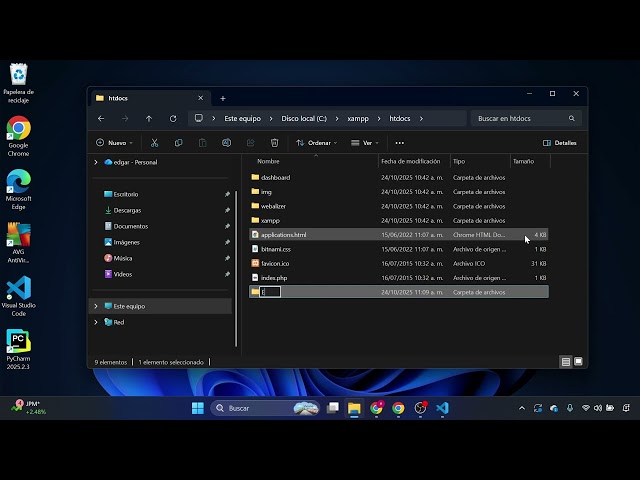Unpin Descargas from quick access
This screenshot has height=480, width=640.
point(227,210)
